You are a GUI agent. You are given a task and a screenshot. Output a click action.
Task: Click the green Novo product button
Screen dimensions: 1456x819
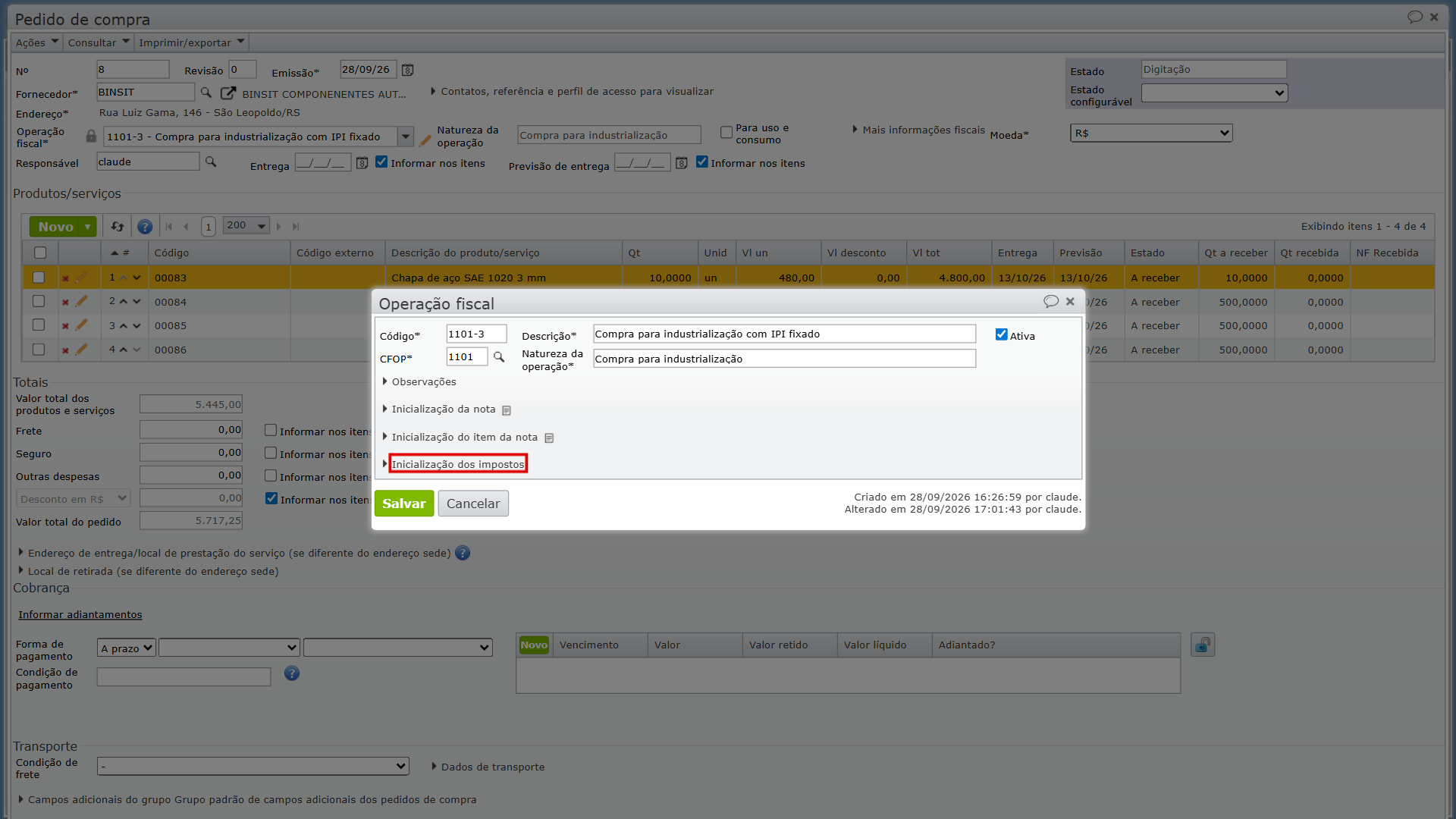[x=56, y=227]
